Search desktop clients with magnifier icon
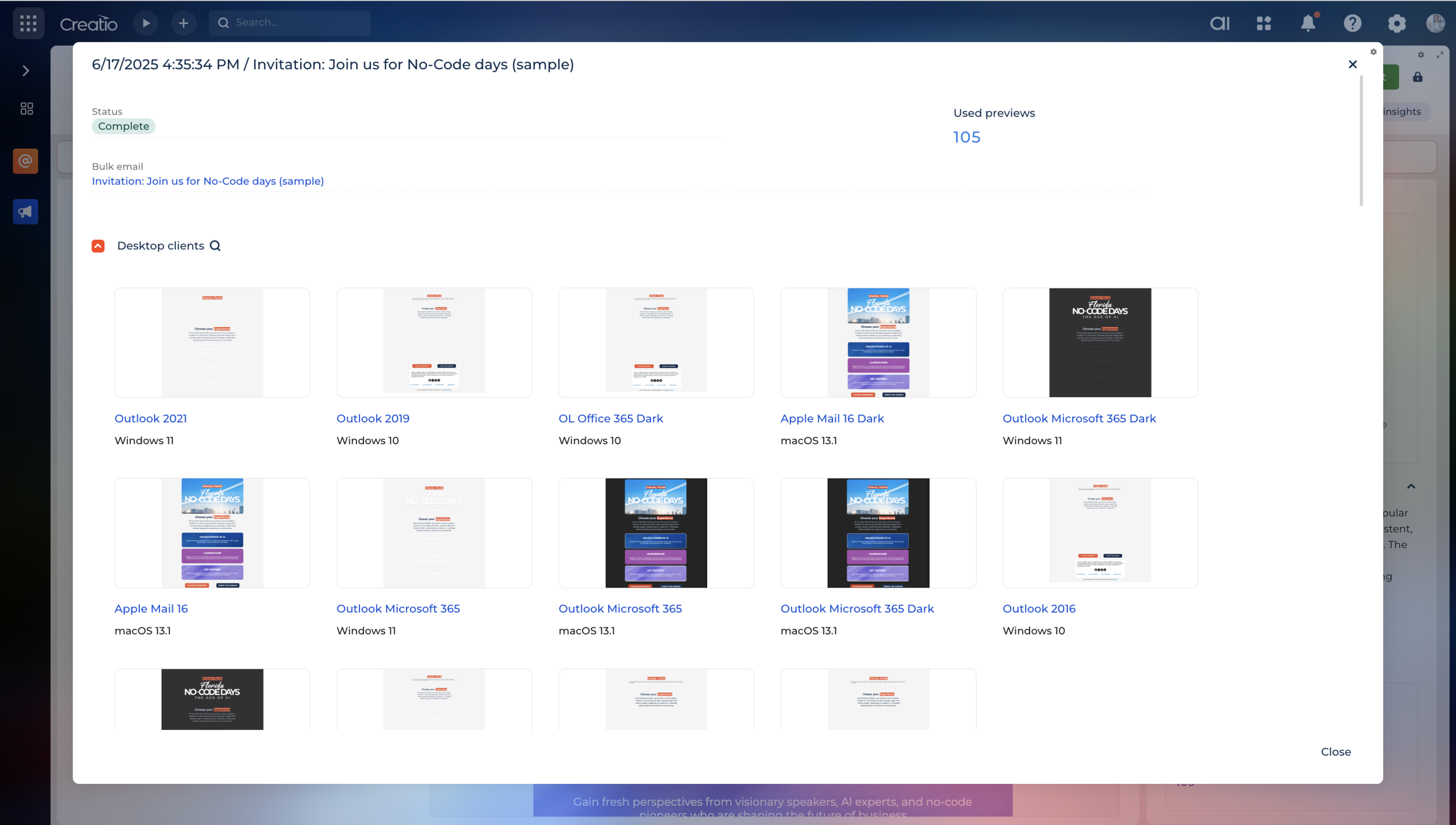The width and height of the screenshot is (1456, 825). tap(215, 246)
